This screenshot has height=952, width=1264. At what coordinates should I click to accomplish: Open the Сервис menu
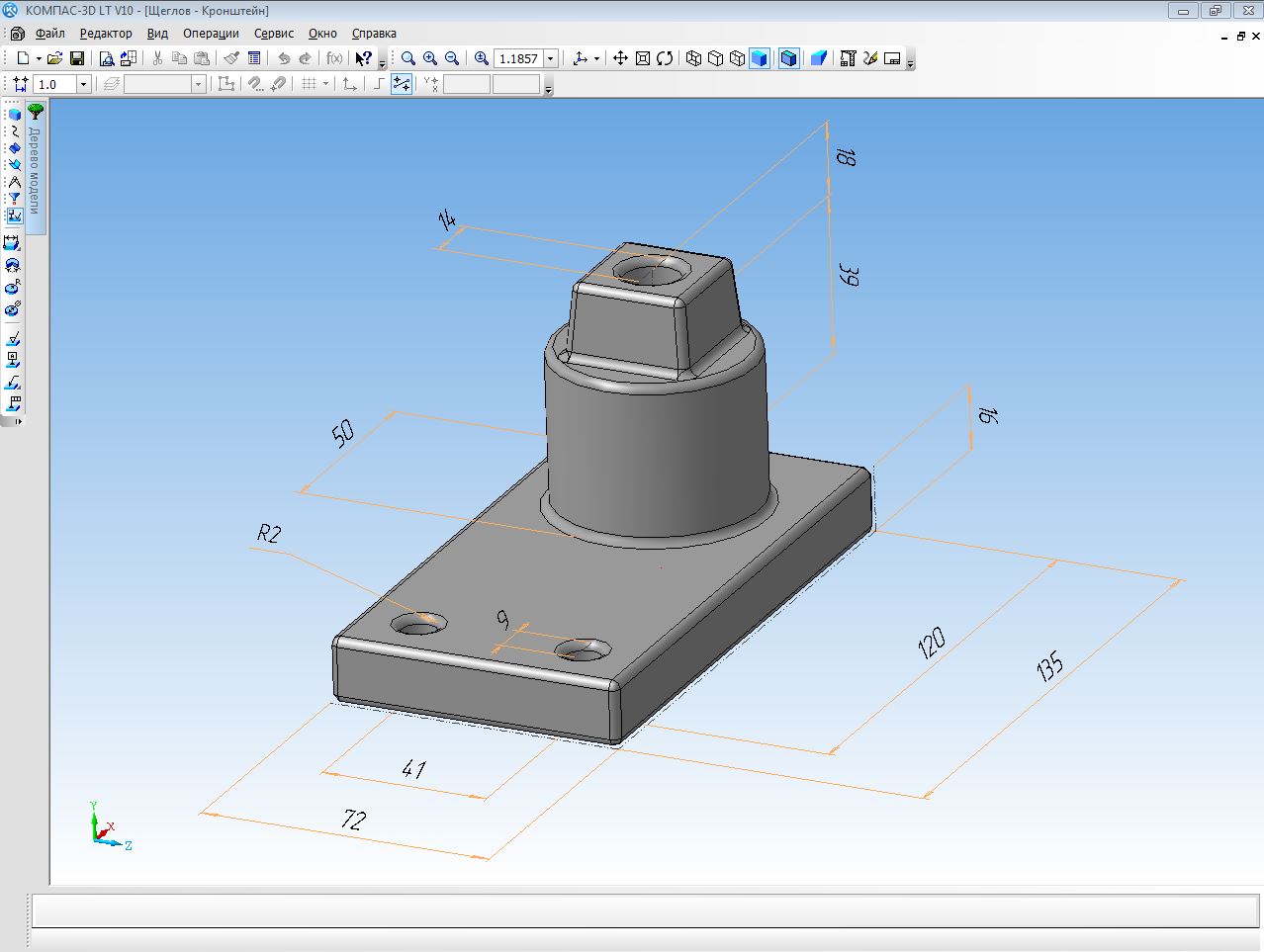pos(274,34)
